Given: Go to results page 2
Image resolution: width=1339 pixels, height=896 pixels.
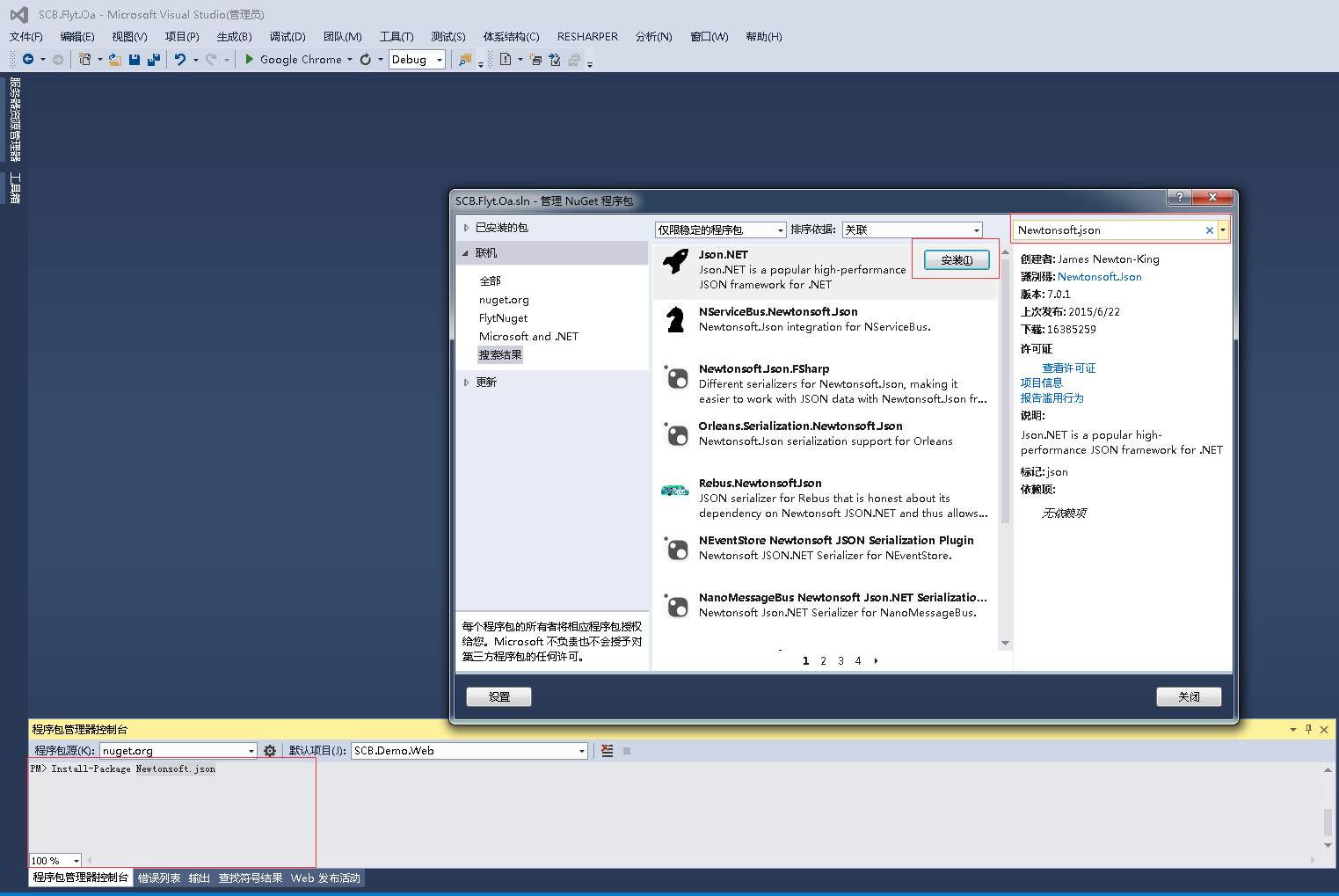Looking at the screenshot, I should [823, 661].
